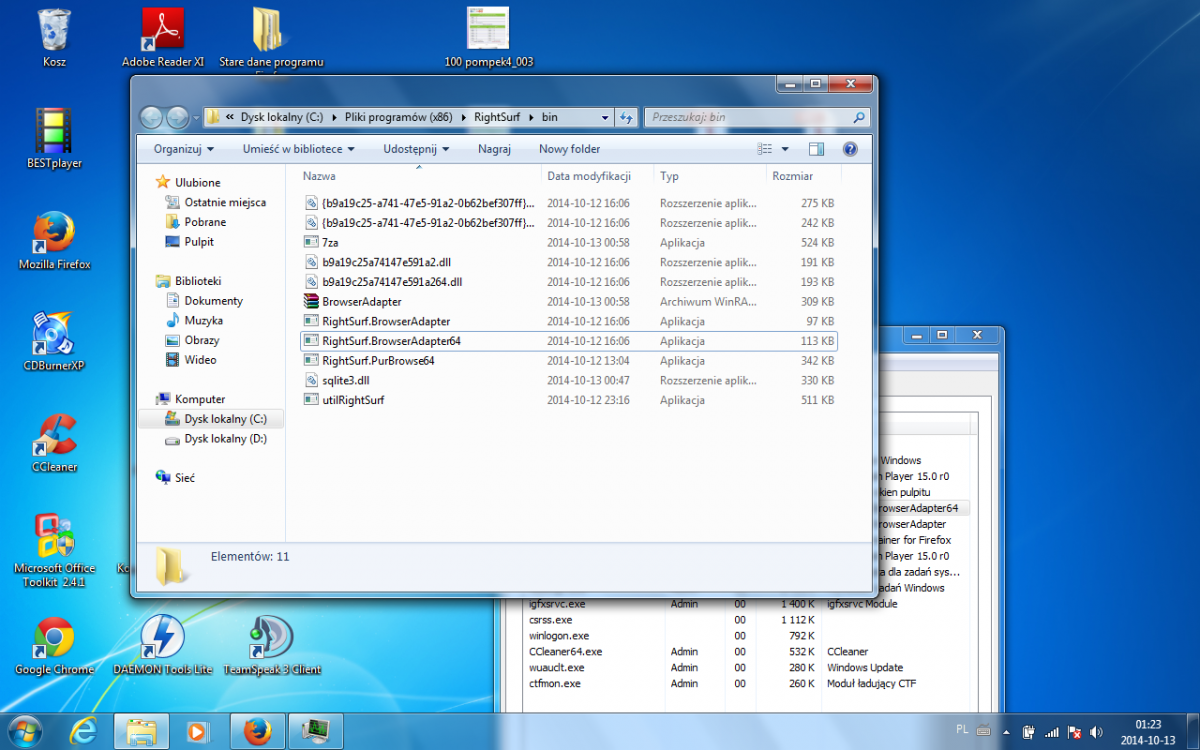Select the DAEMON Tools Lite desktop shortcut
This screenshot has height=750, width=1200.
pos(162,646)
